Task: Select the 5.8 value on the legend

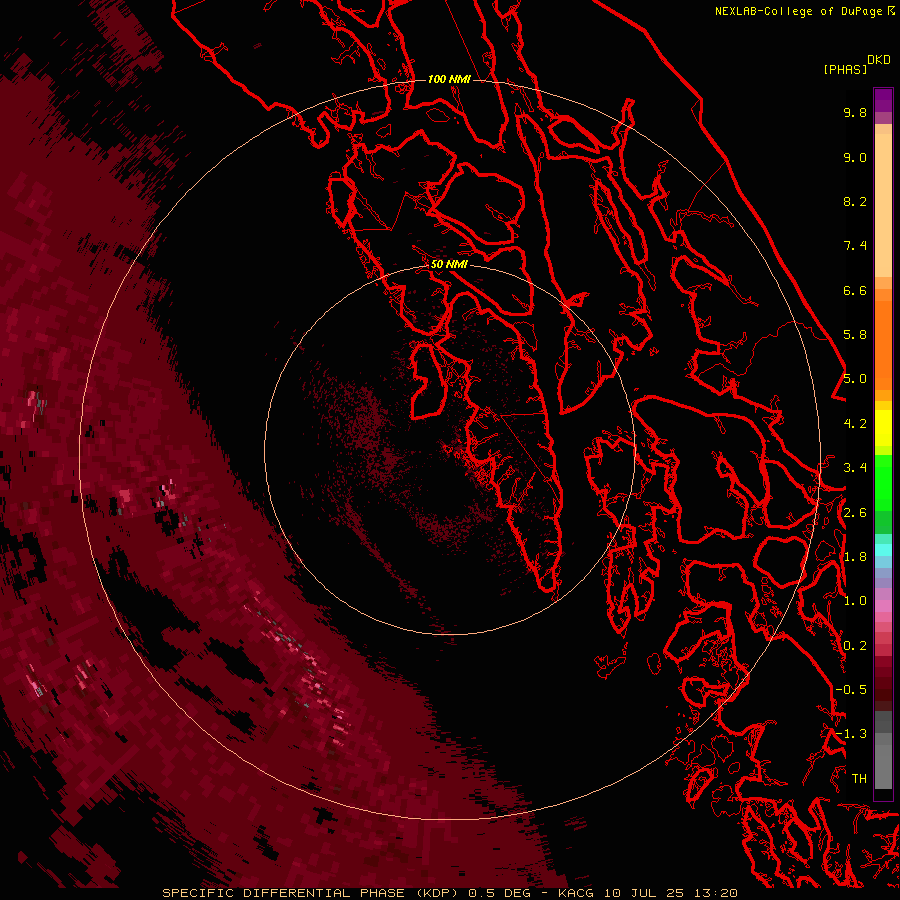Action: click(x=855, y=335)
